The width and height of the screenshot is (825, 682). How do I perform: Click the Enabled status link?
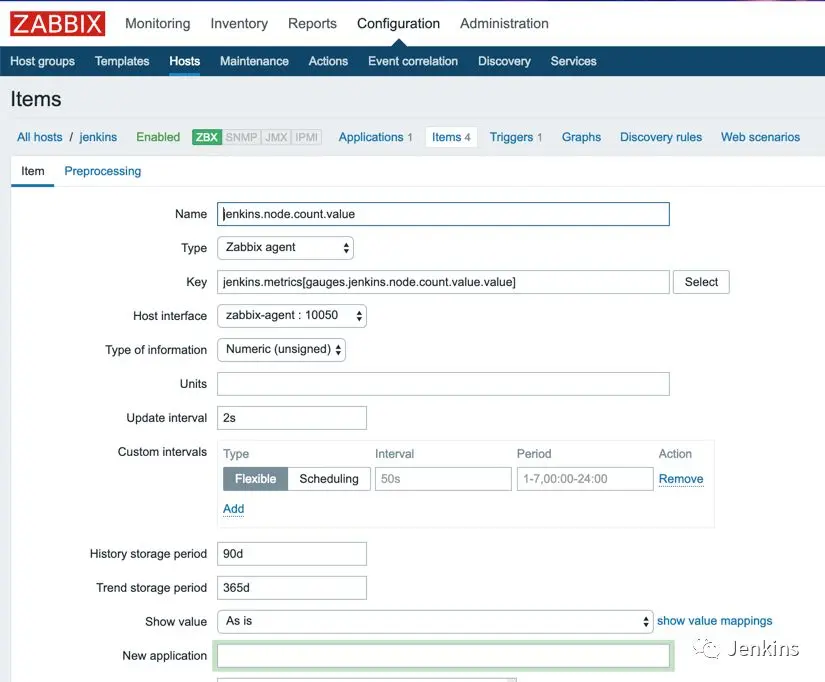point(158,137)
